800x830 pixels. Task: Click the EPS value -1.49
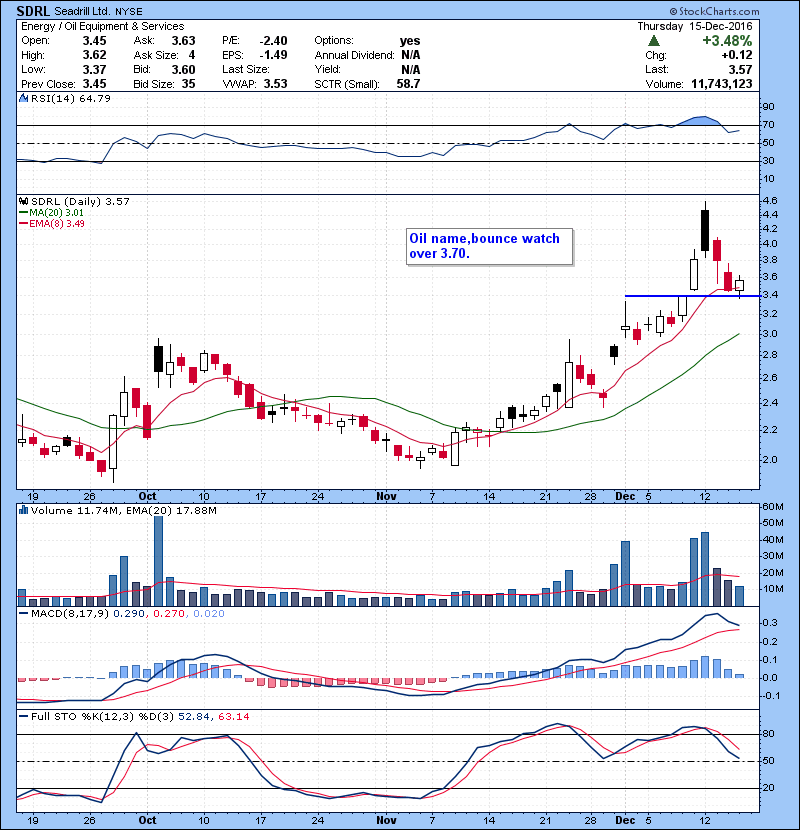[273, 55]
